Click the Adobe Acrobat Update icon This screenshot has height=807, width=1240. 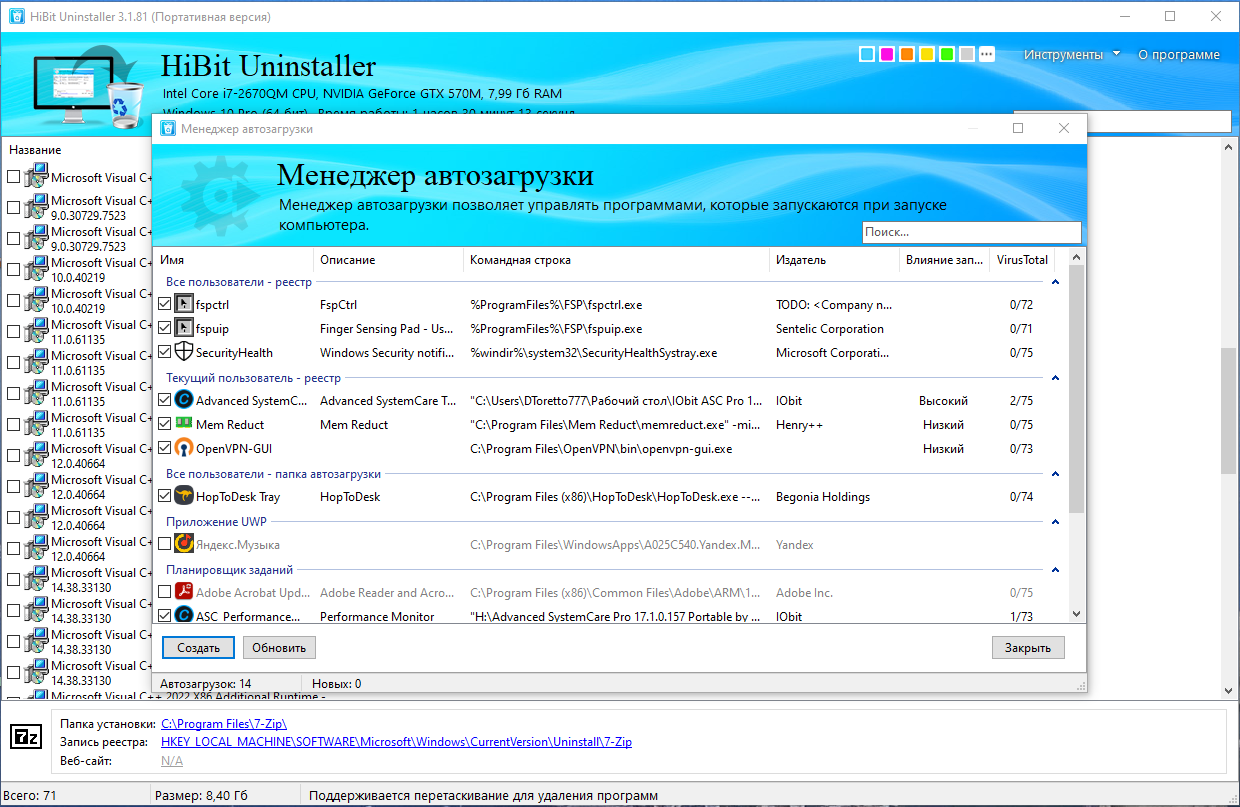click(184, 592)
